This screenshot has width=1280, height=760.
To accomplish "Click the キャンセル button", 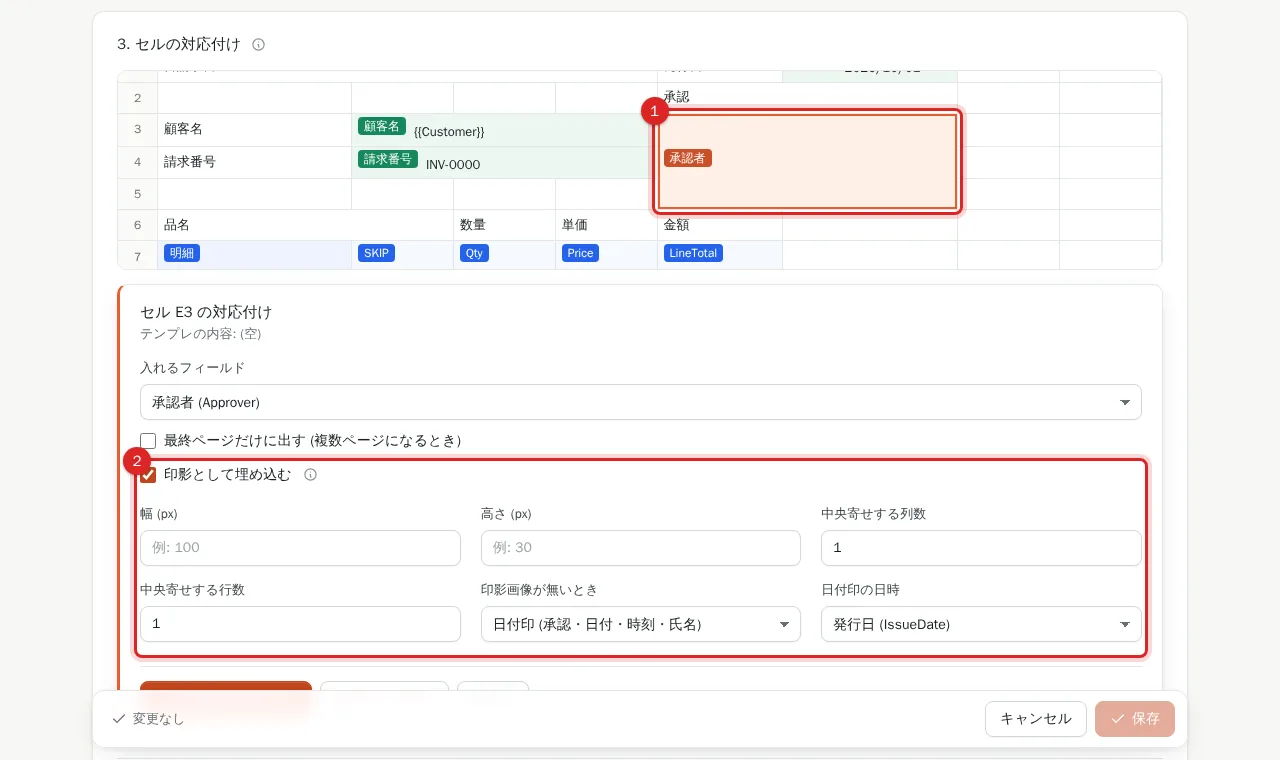I will coord(1036,719).
